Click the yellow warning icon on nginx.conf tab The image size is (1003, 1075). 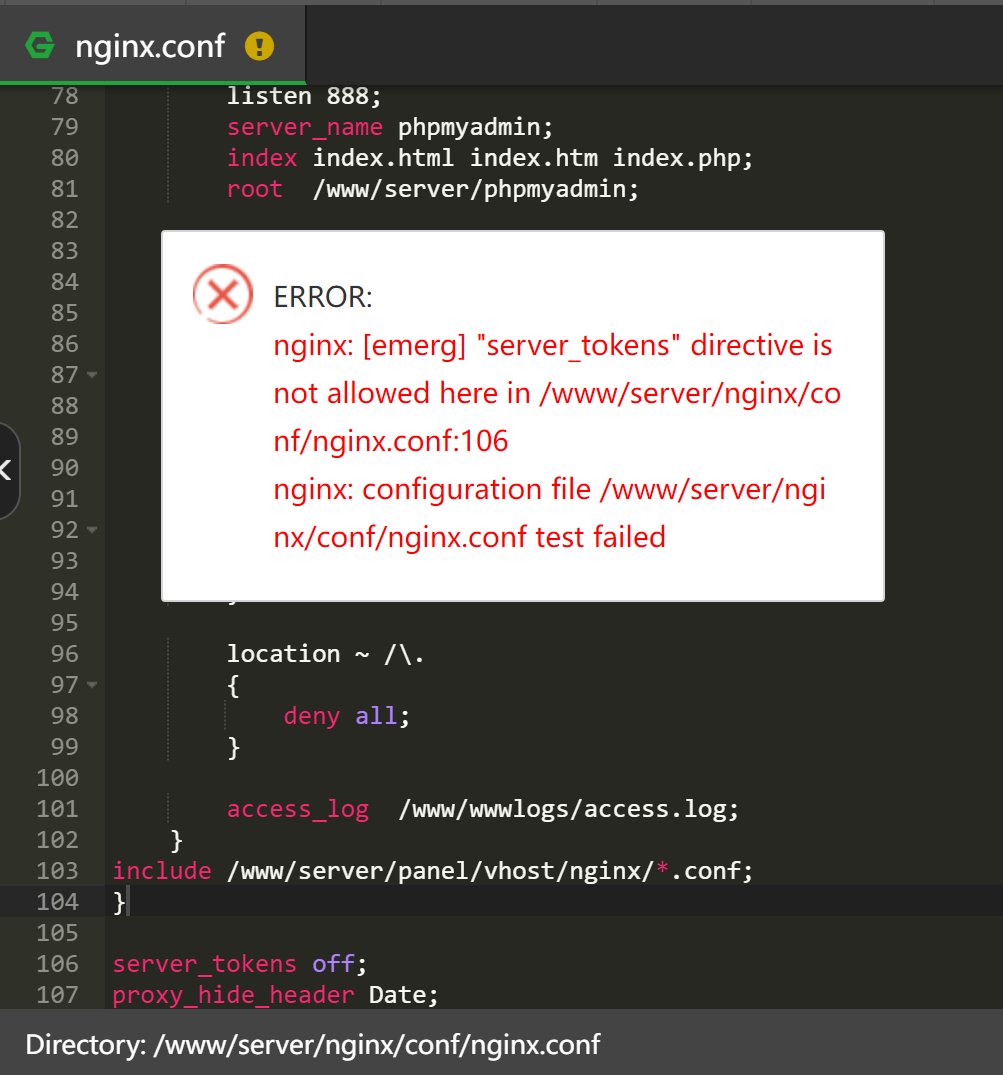pos(259,45)
